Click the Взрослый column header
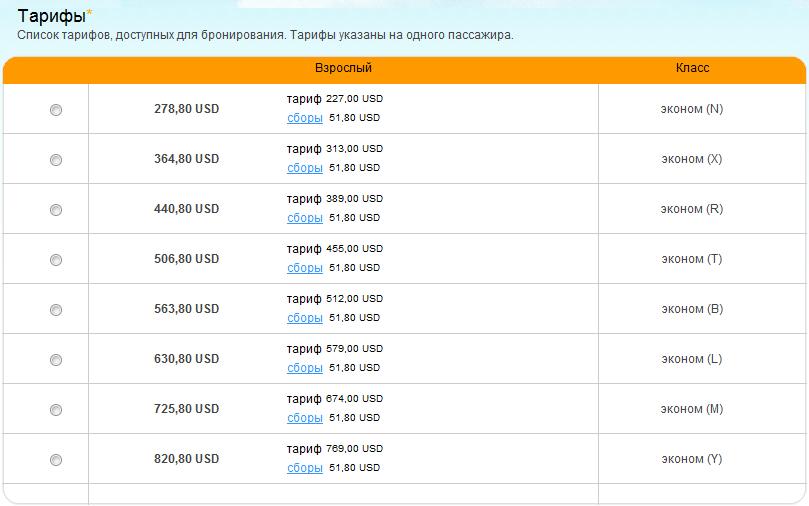The height and width of the screenshot is (506, 809). 343,68
